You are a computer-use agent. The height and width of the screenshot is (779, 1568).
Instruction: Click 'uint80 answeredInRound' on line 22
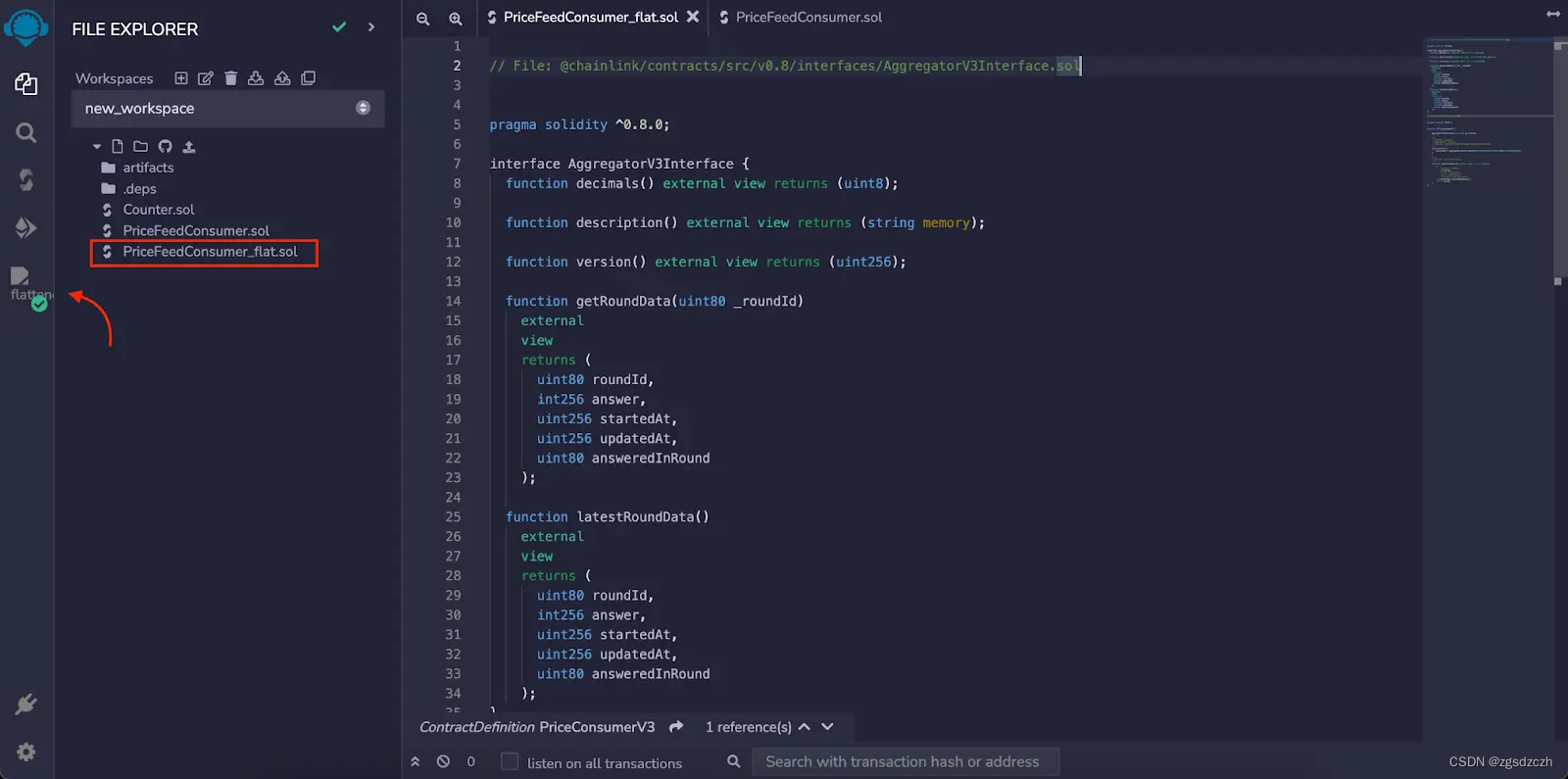(623, 458)
